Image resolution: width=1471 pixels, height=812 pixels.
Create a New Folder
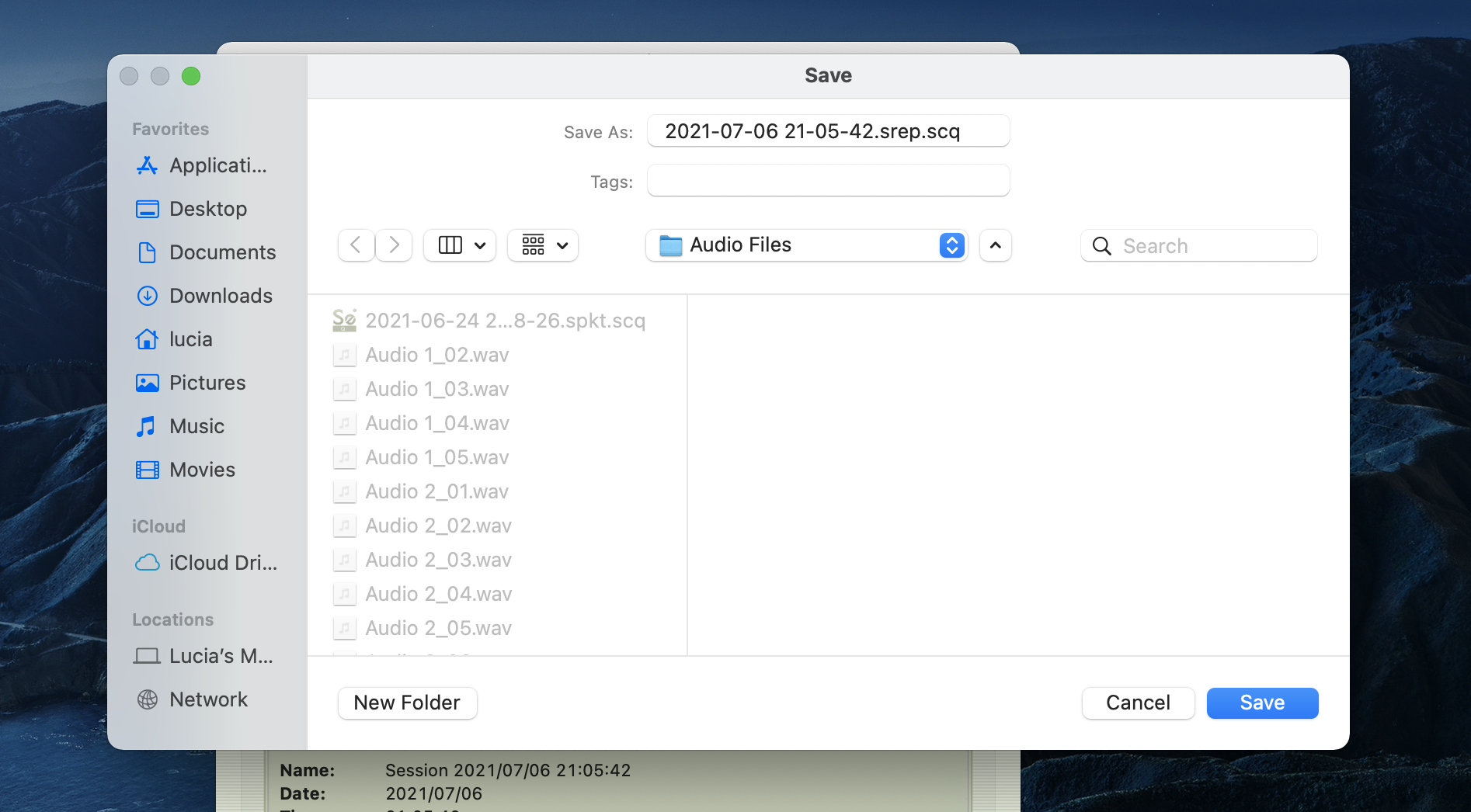[407, 703]
